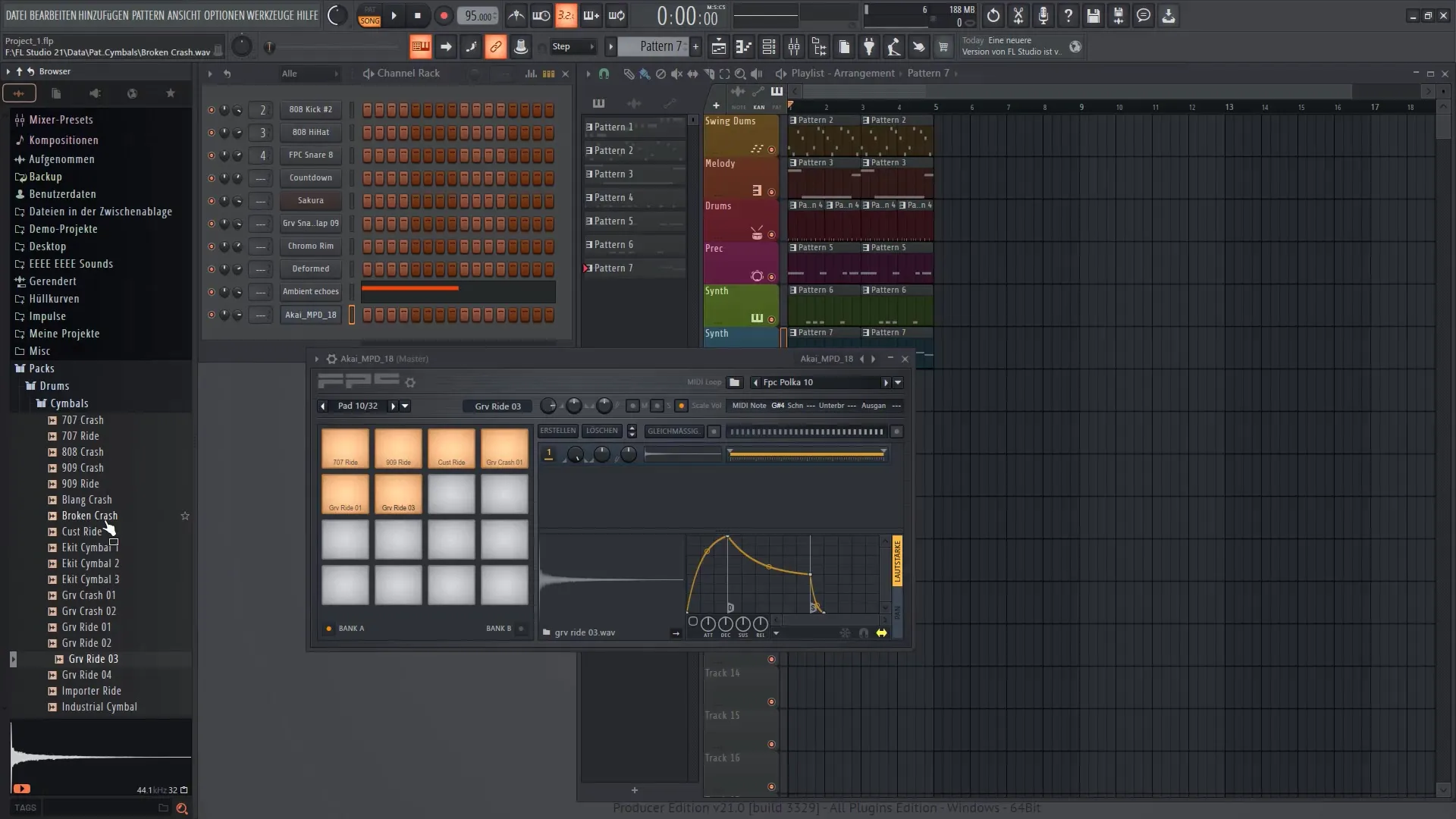Mute the Melody playlist track
Viewport: 1456px width, 819px height.
coord(771,192)
